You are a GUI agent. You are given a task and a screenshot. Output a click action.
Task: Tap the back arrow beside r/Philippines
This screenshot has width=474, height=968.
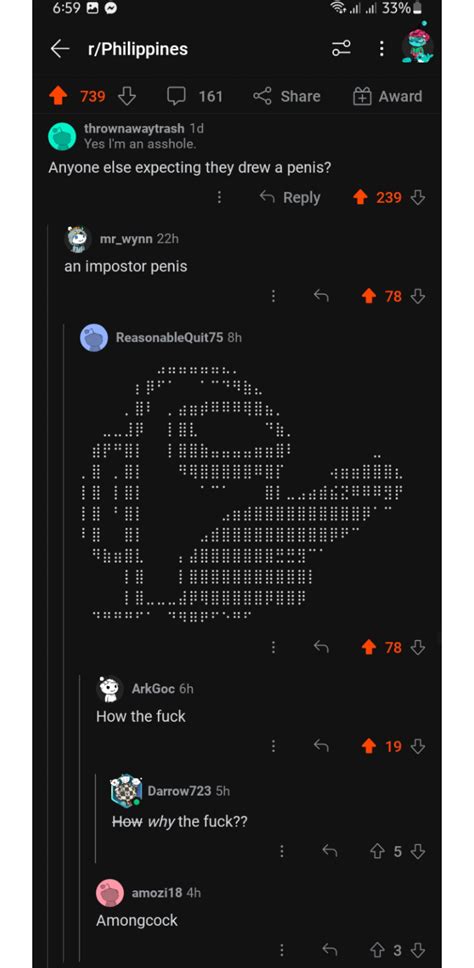[60, 49]
